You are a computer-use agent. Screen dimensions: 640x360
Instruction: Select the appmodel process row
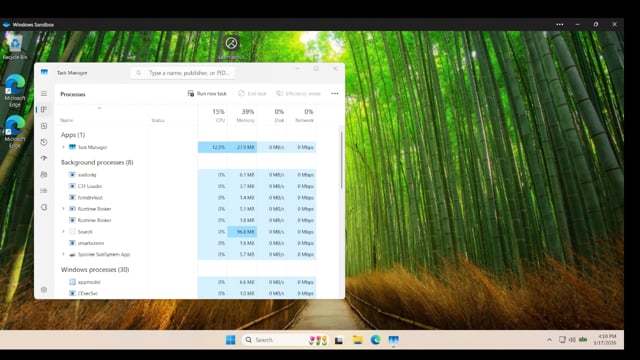coord(186,282)
